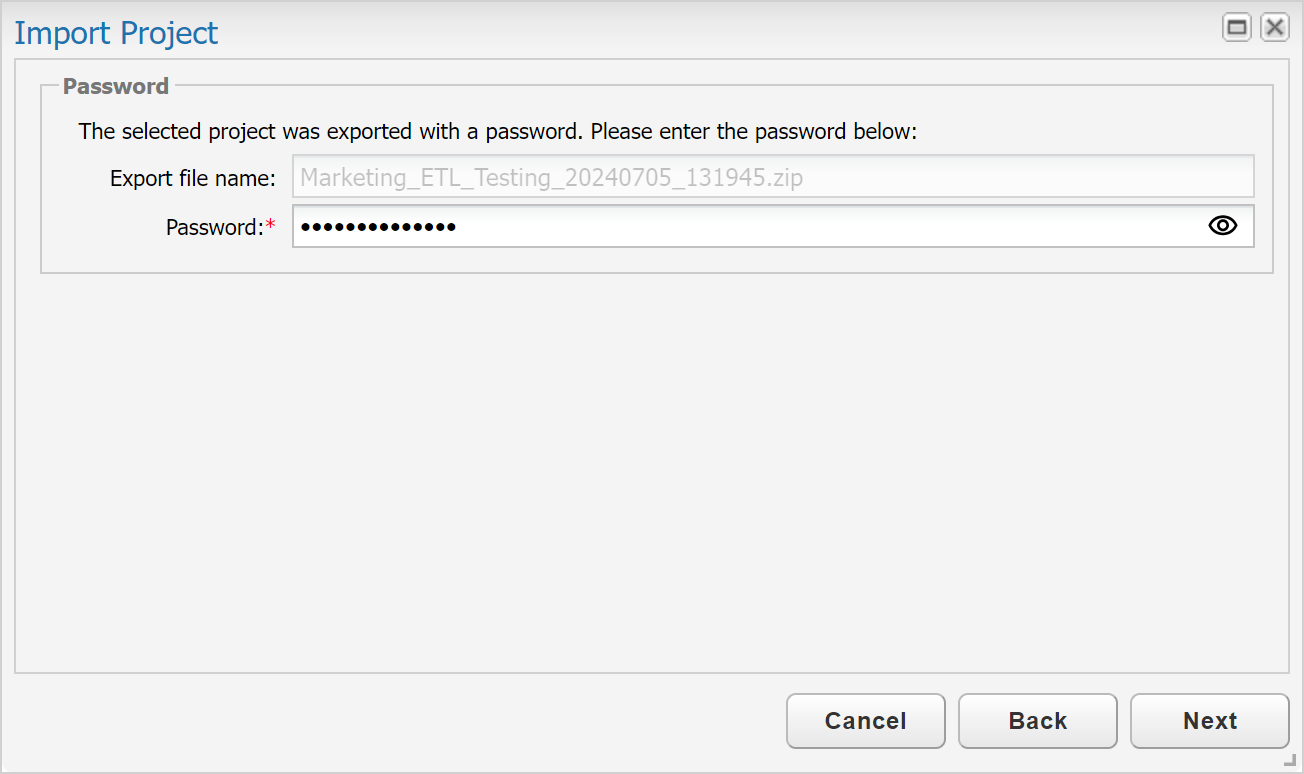Click the password instruction sentence
The width and height of the screenshot is (1304, 774).
click(x=497, y=131)
